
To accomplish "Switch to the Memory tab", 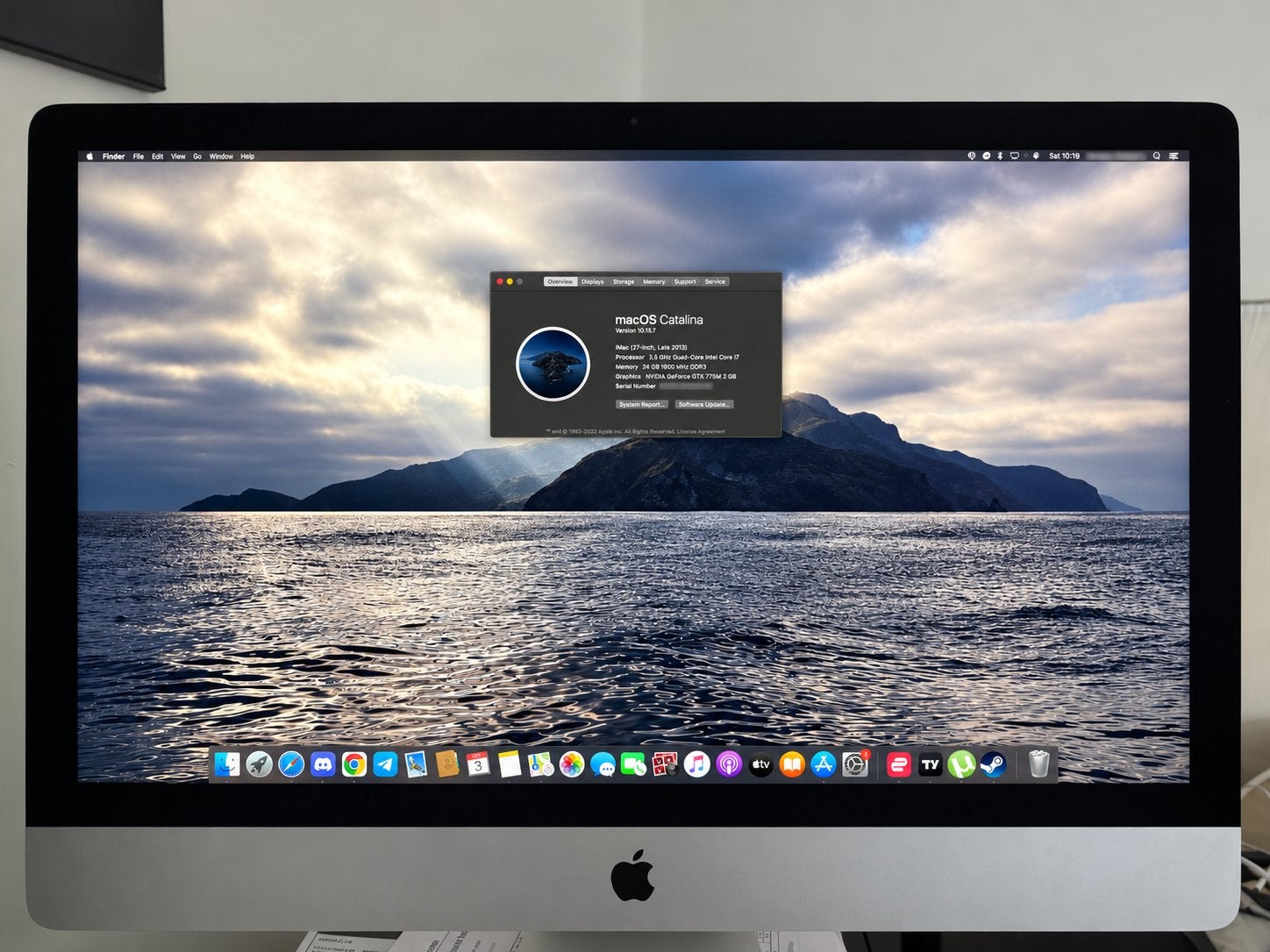I will (654, 281).
